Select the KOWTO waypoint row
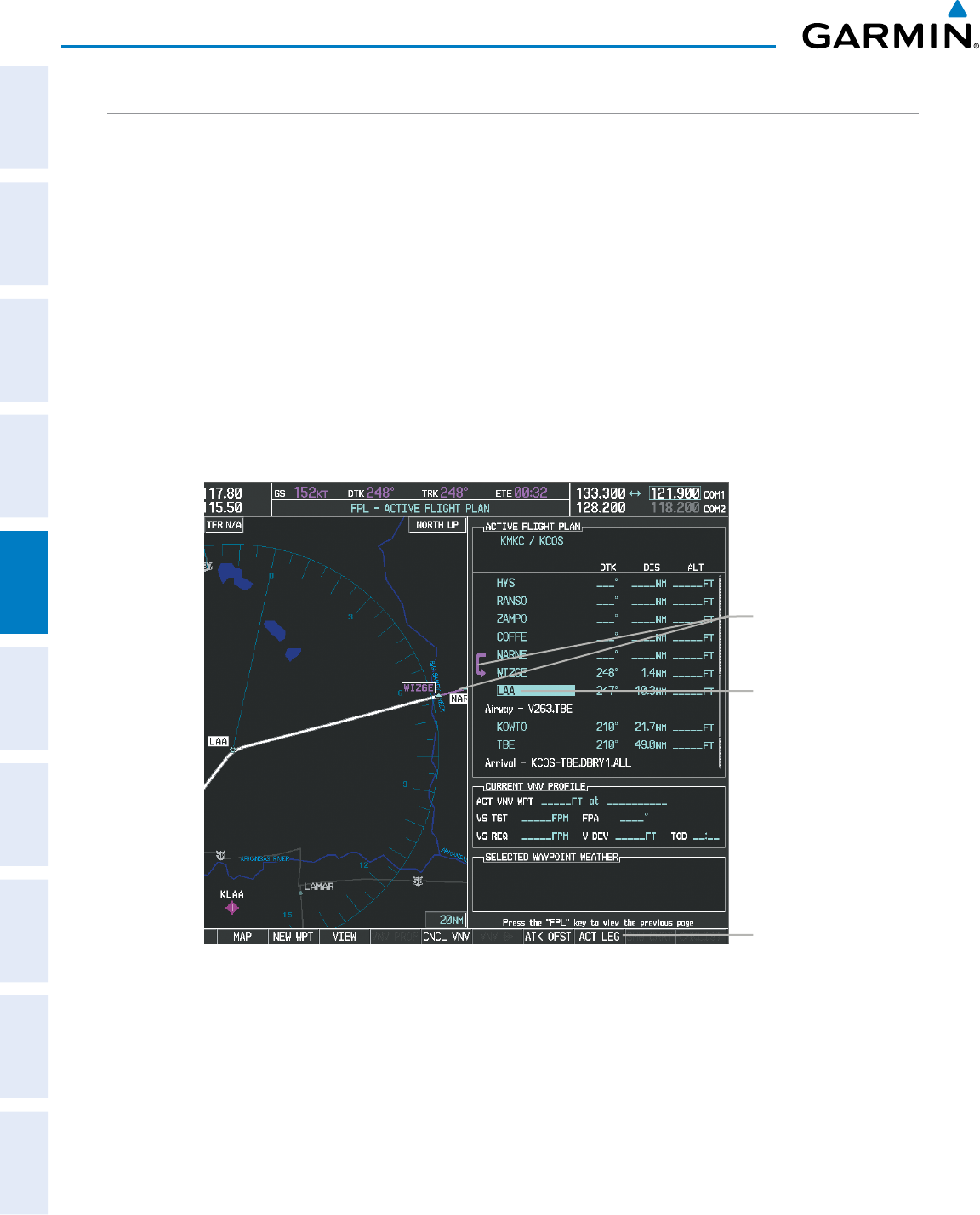Viewport: 980px width, 1215px height. [x=605, y=727]
